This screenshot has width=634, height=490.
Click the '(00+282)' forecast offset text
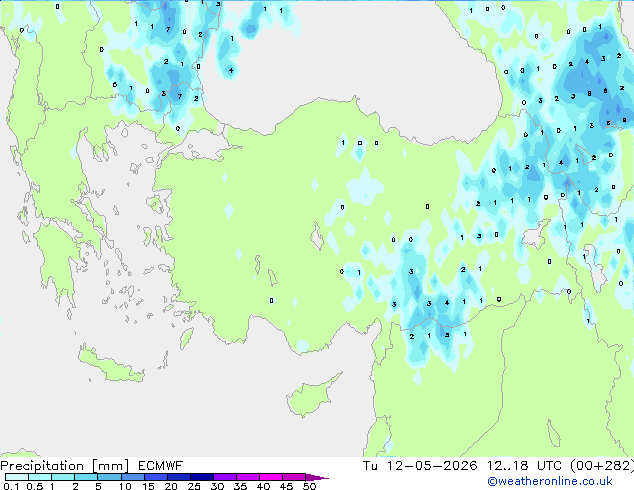tap(602, 466)
